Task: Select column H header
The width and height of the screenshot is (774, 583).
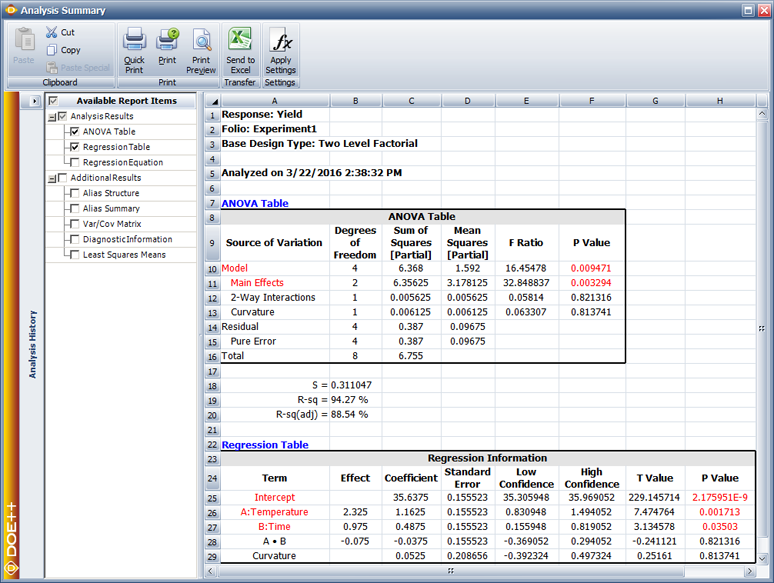Action: tap(720, 101)
